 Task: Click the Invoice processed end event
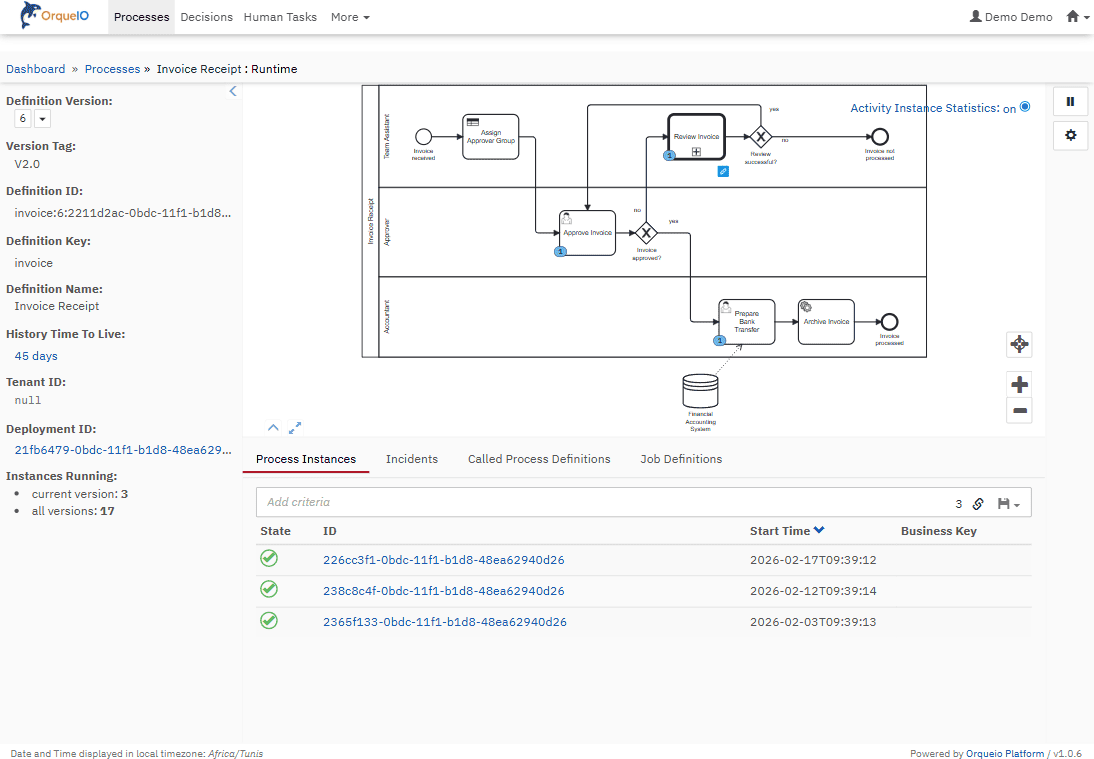pos(889,322)
